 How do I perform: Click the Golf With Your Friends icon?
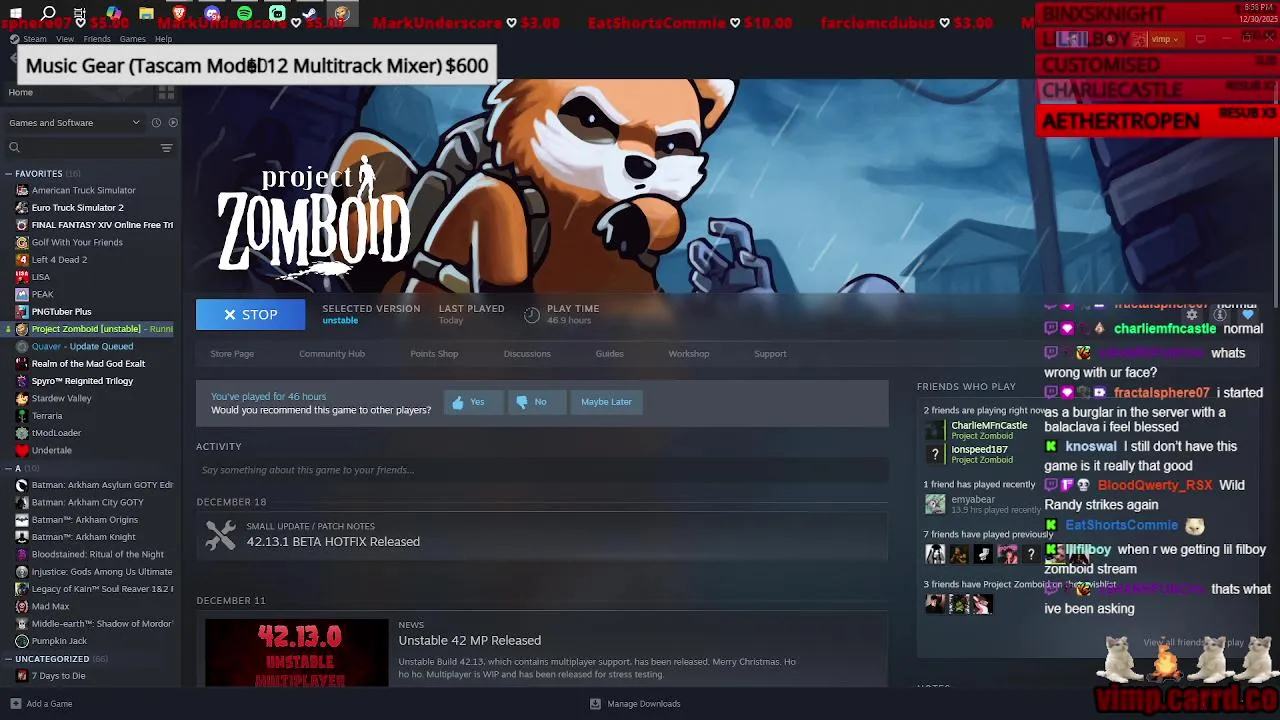pos(22,242)
